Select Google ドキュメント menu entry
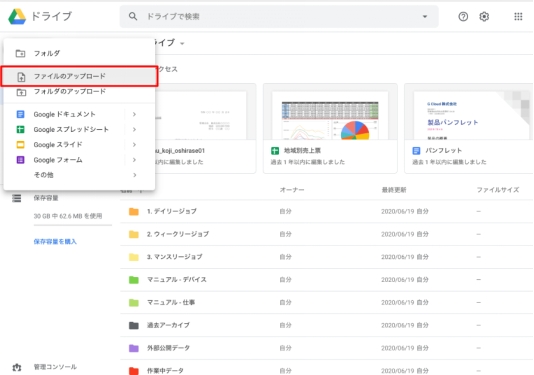Screen dimensions: 534x375 (x=79, y=114)
